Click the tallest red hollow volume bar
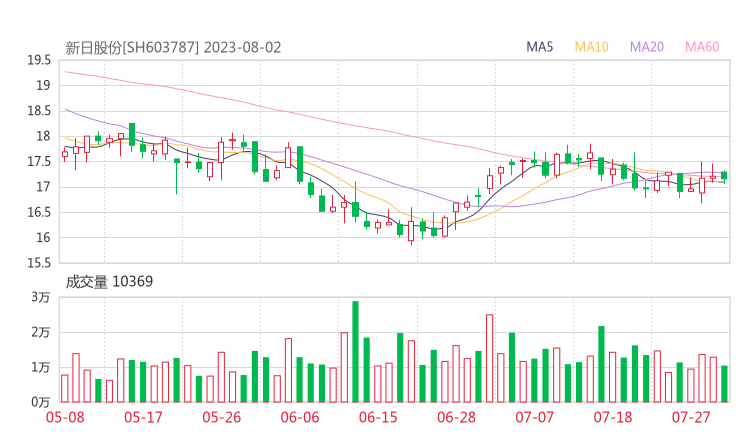740x440 pixels. pos(489,358)
